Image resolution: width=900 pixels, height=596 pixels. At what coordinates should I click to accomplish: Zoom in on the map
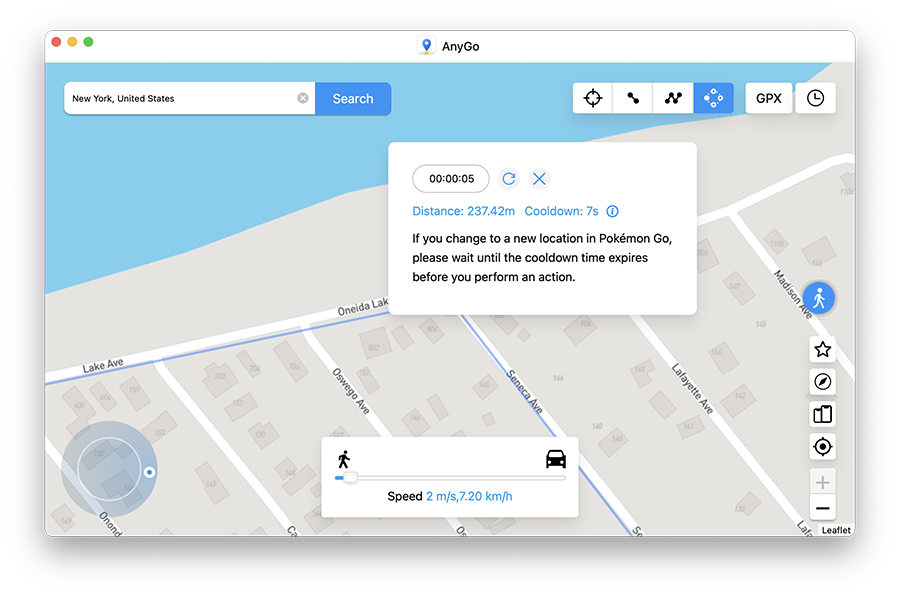(822, 483)
